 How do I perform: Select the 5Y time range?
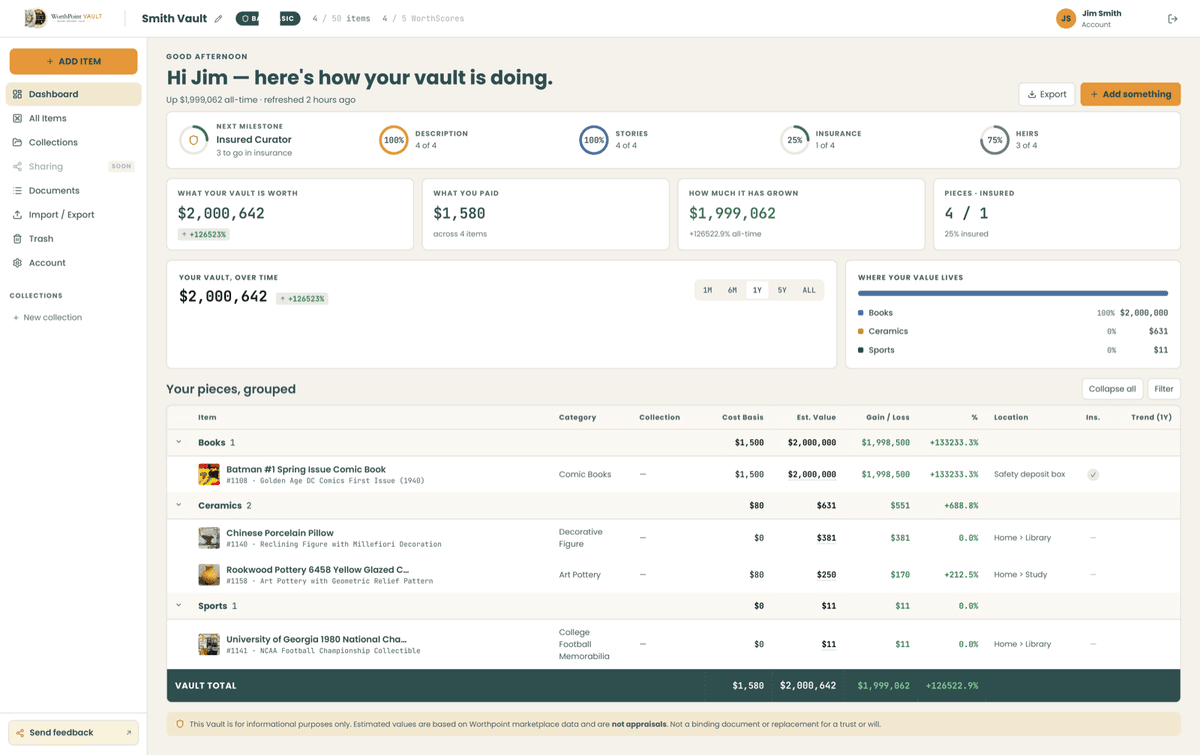782,290
